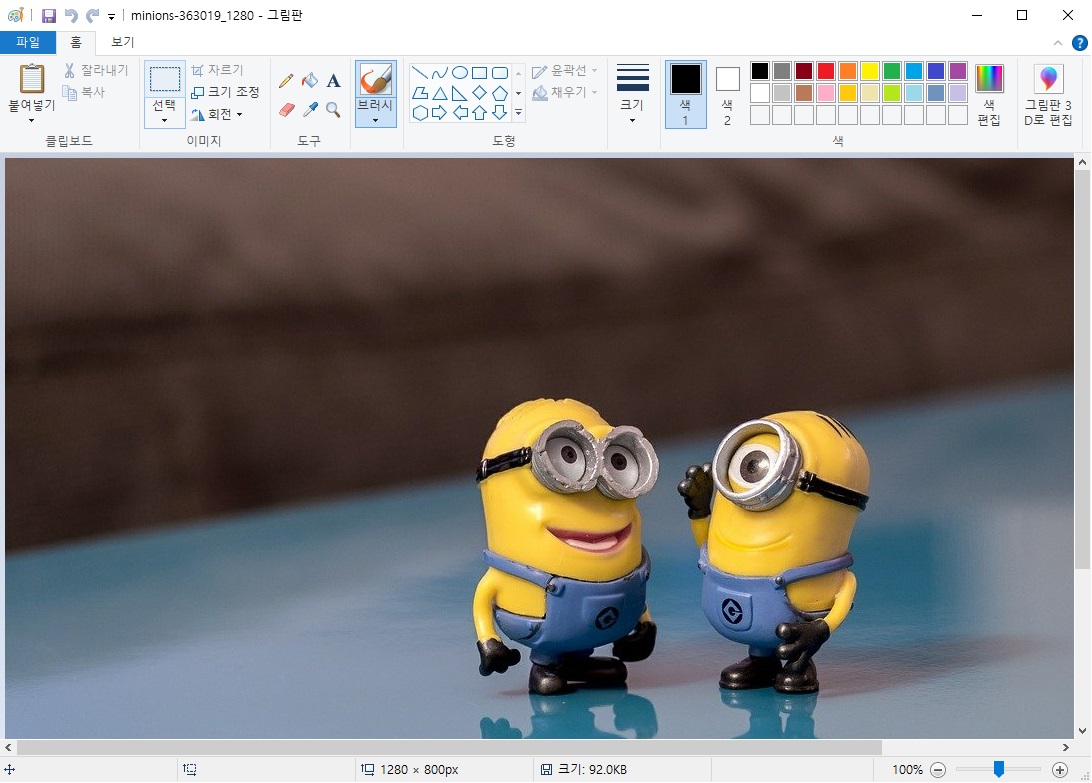Open the Size (크기) line thickness dropdown
Image resolution: width=1092 pixels, height=783 pixels.
tap(632, 95)
